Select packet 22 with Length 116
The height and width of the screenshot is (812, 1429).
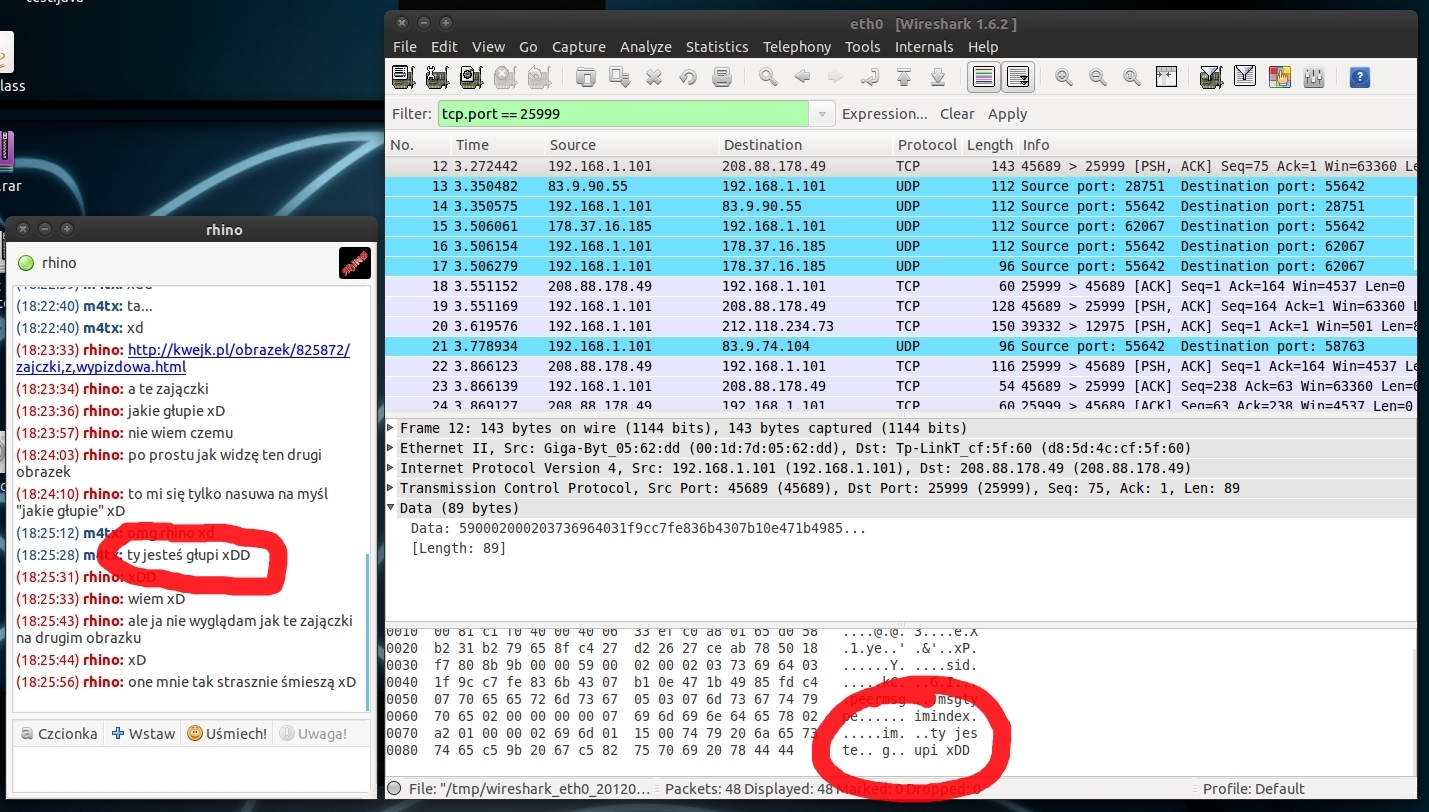click(x=900, y=366)
